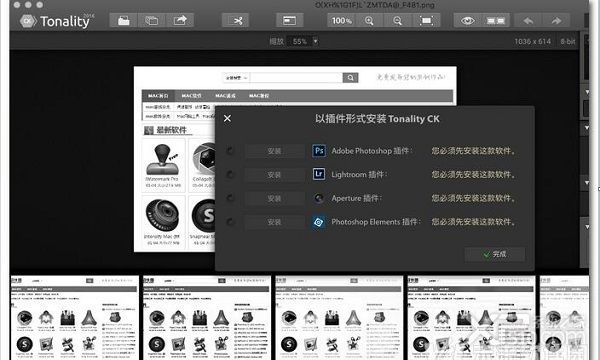Toggle the eye preview original icon
This screenshot has height=360, width=600.
[467, 21]
